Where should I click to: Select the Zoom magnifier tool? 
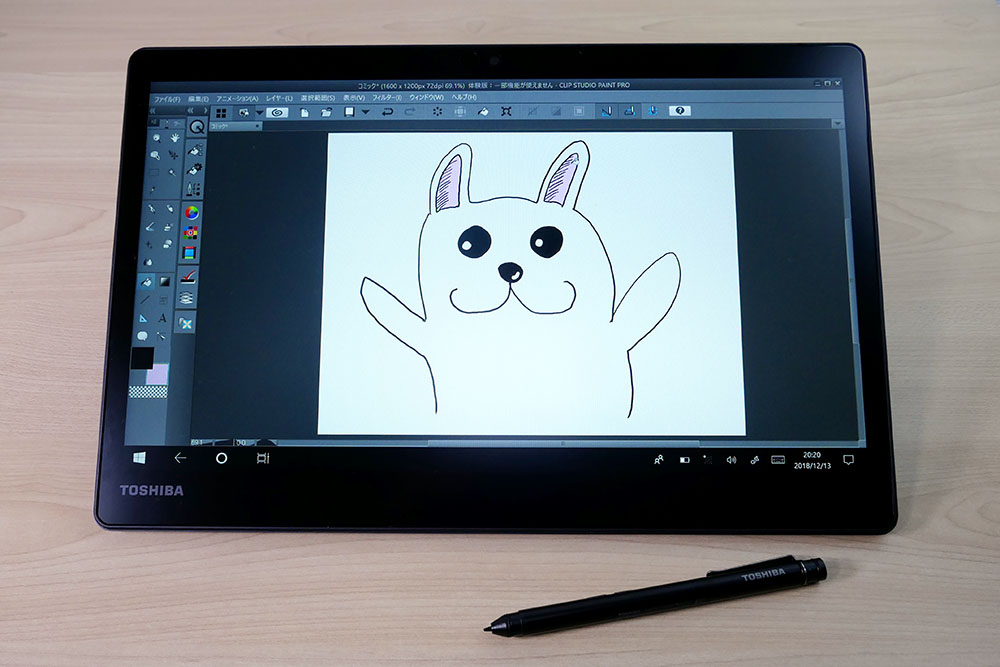pyautogui.click(x=157, y=137)
